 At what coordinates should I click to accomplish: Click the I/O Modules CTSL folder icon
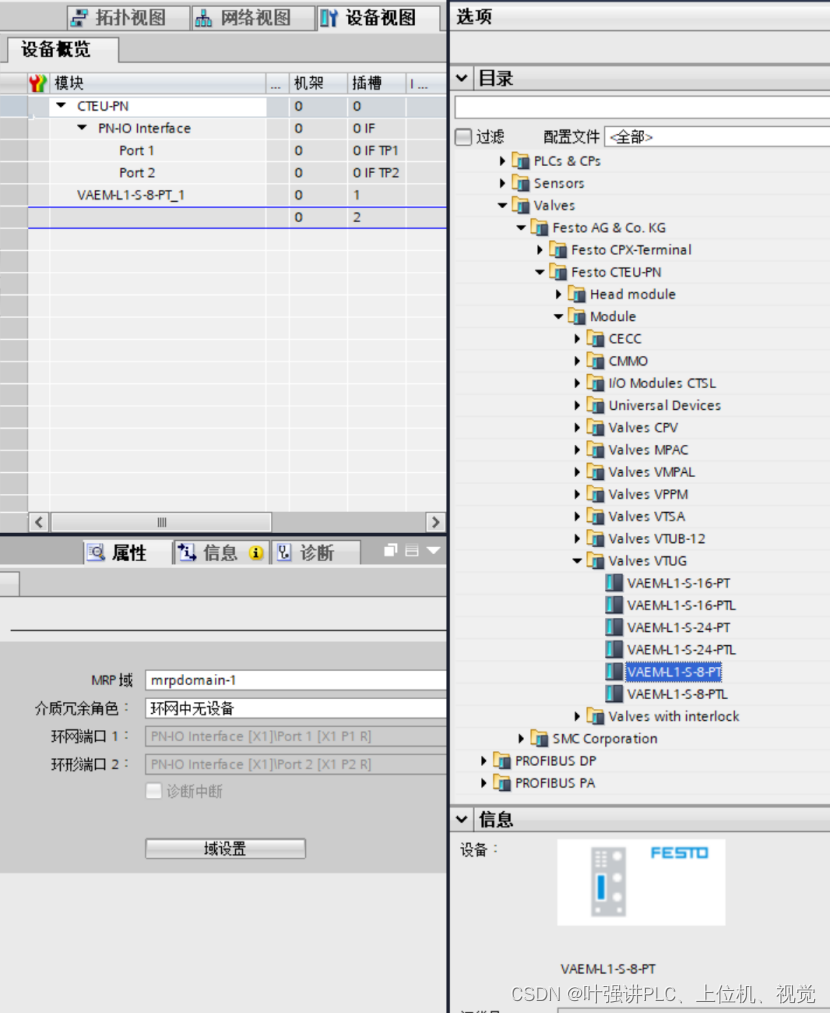point(595,383)
